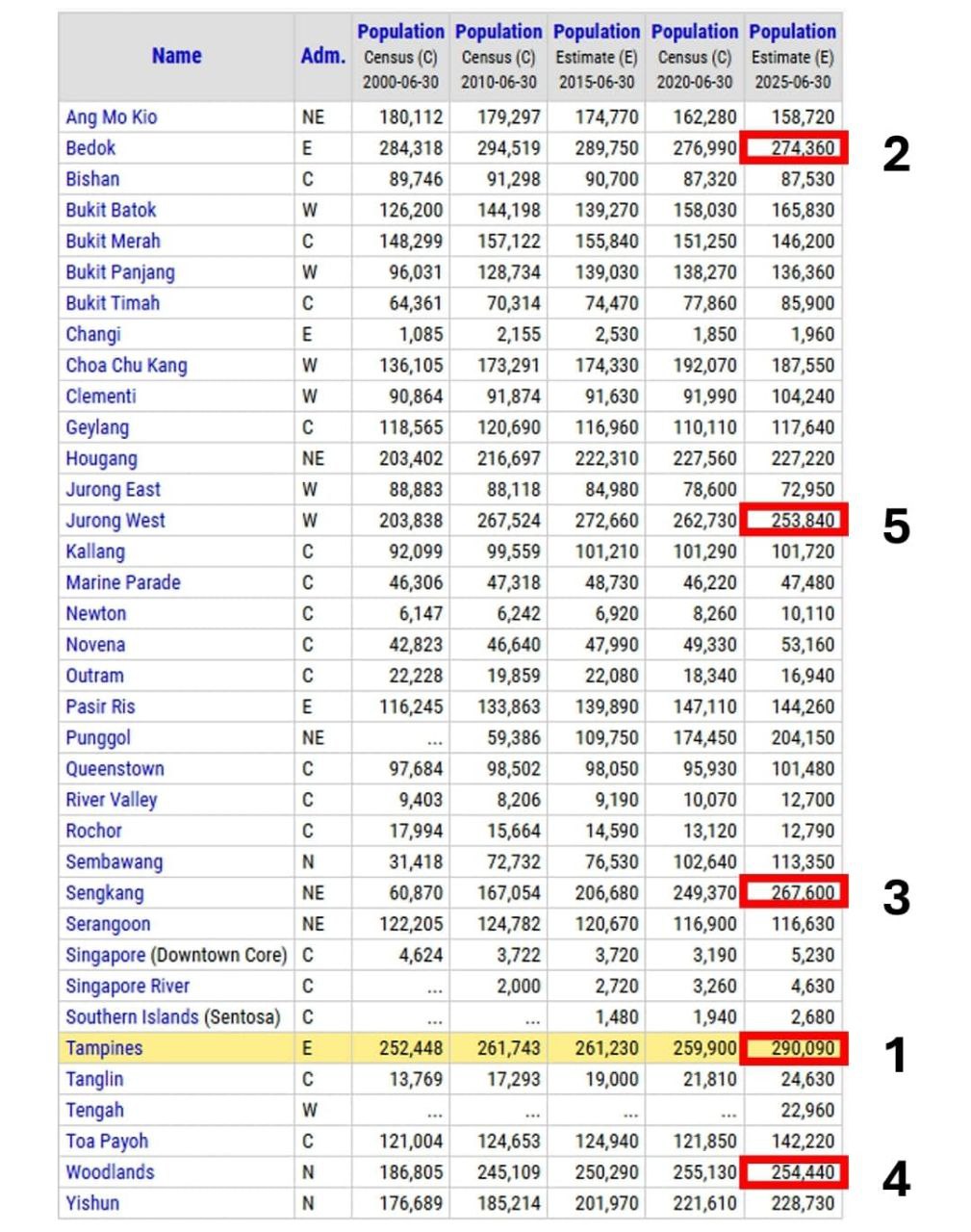Open the Southern Islands (Sentosa) link
This screenshot has height=1232, width=971.
coord(173,1016)
